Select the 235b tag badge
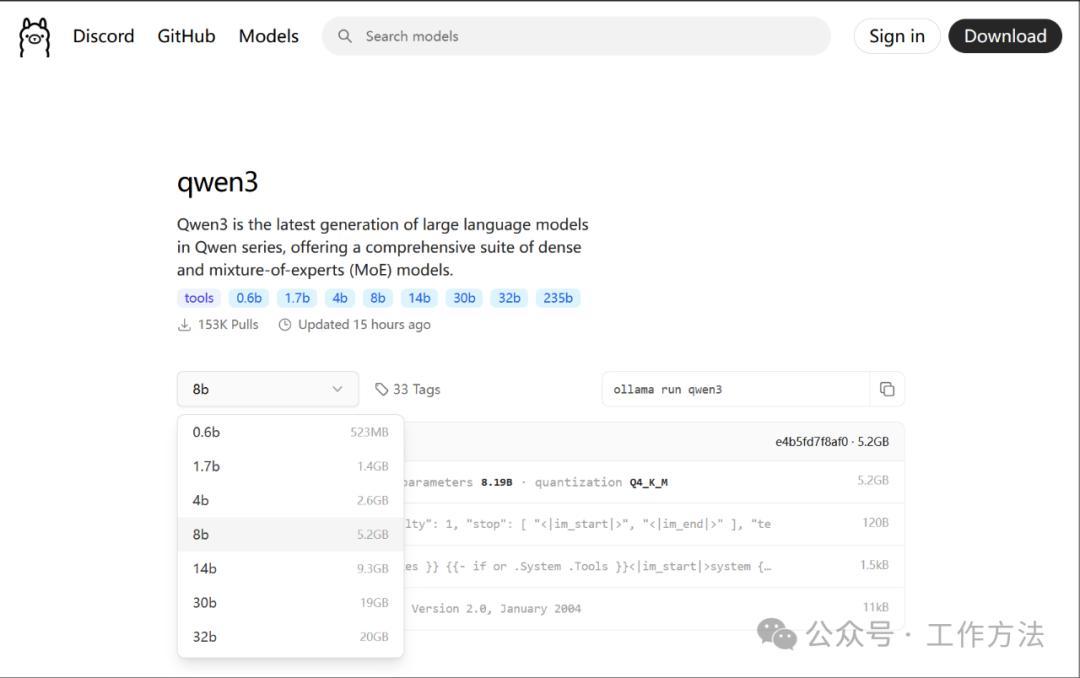 tap(558, 298)
